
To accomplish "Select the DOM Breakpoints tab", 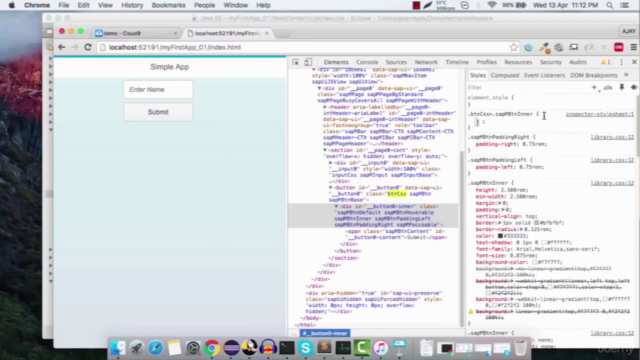I will tap(593, 75).
